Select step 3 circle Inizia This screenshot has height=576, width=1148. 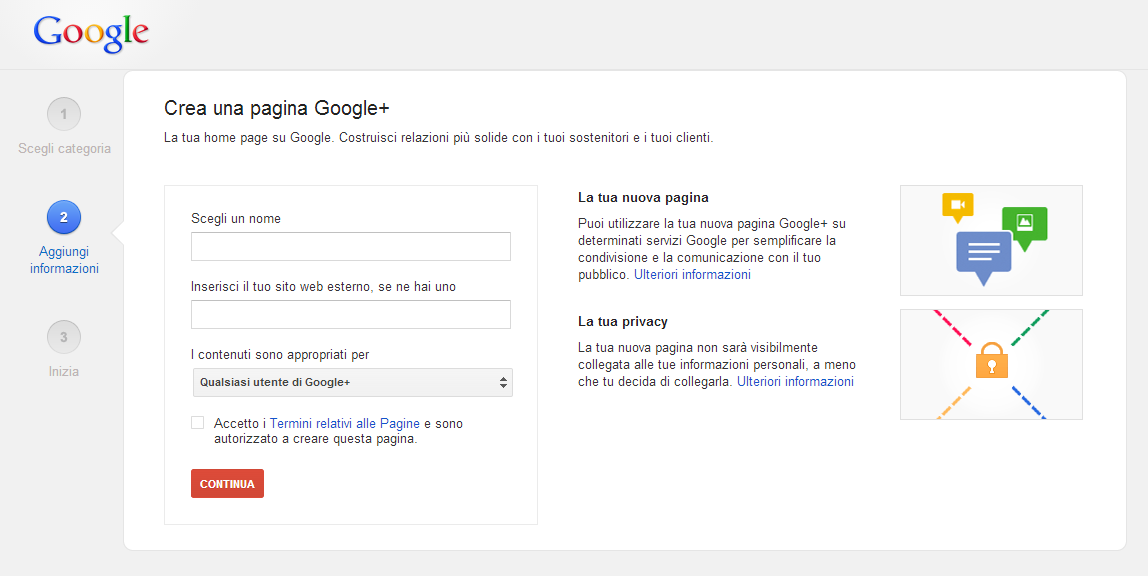click(64, 337)
